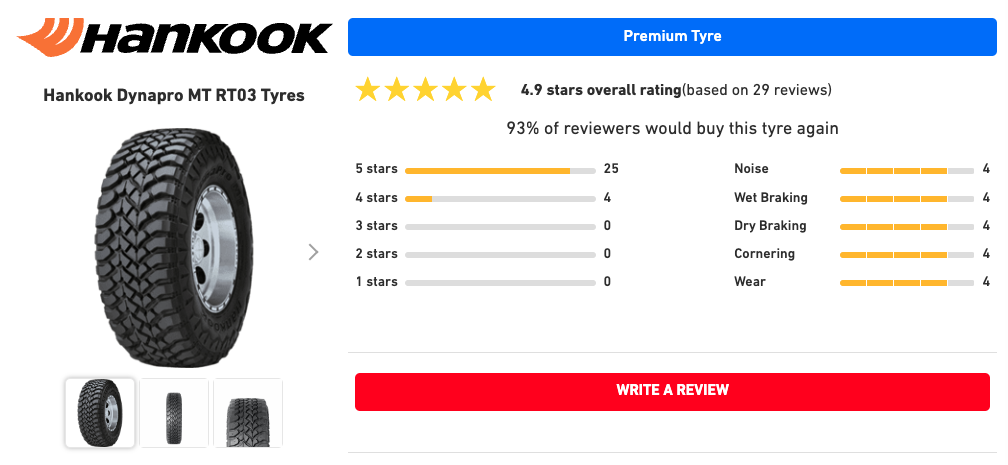
Task: Click the Hankook logo
Action: pyautogui.click(x=173, y=38)
